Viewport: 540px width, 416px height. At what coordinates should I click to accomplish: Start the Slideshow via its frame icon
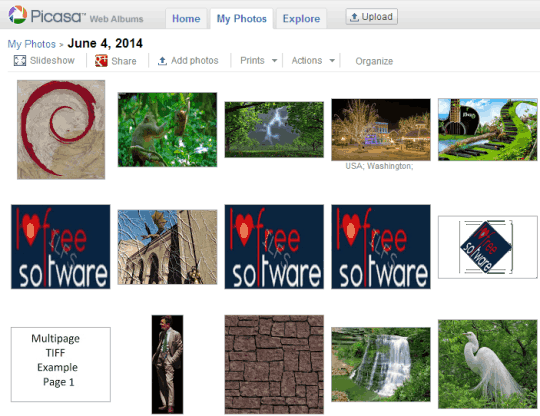[x=20, y=61]
